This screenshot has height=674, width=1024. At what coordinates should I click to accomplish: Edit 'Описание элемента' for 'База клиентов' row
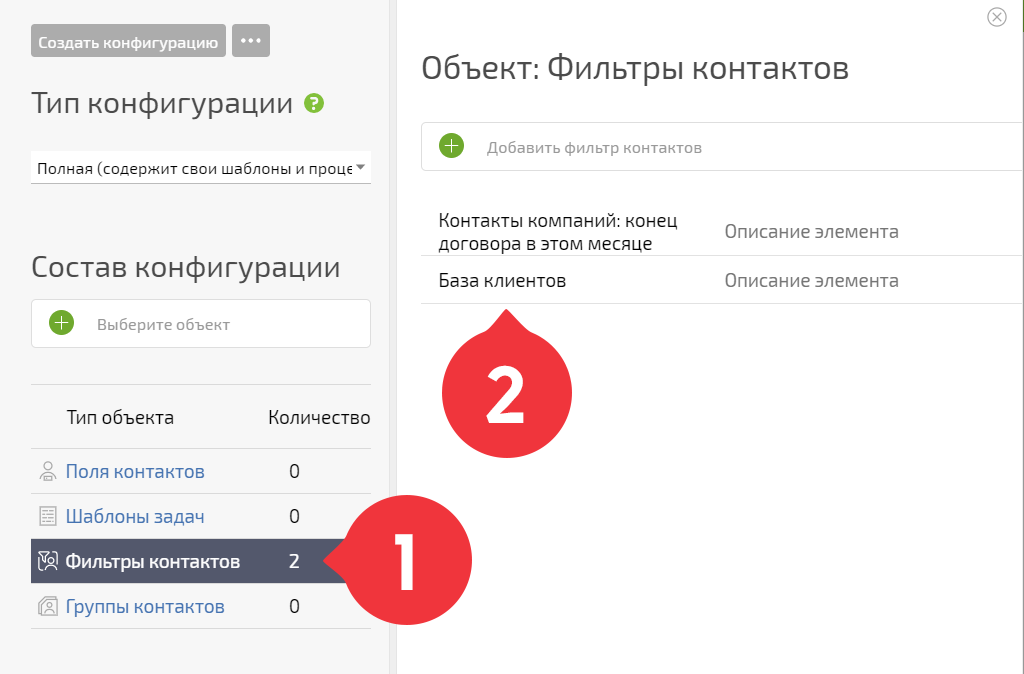[x=811, y=281]
